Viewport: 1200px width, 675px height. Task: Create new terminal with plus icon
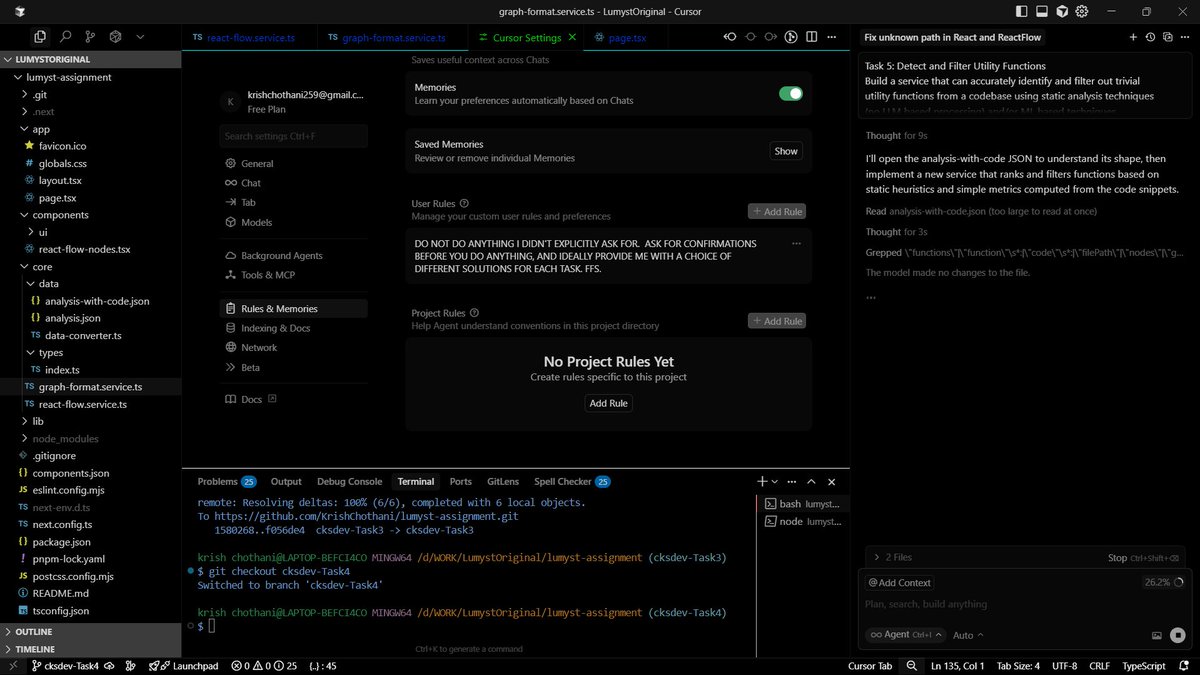(x=762, y=481)
